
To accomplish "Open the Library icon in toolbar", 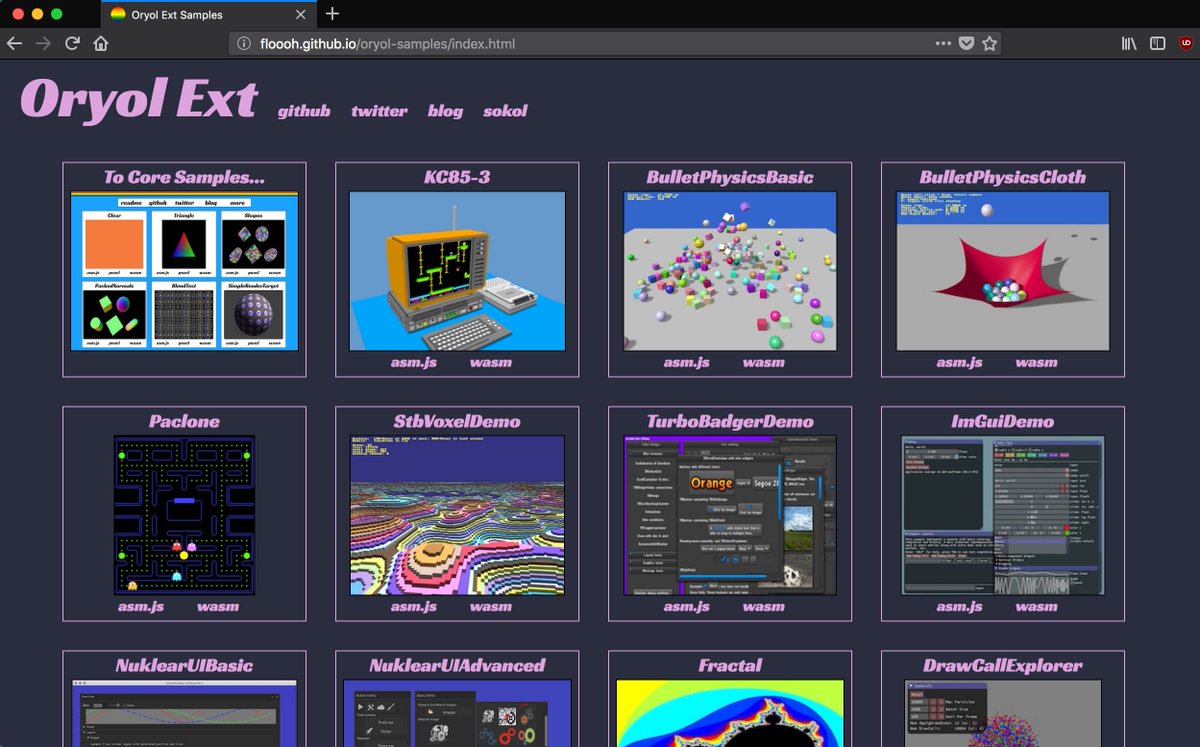I will 1129,44.
